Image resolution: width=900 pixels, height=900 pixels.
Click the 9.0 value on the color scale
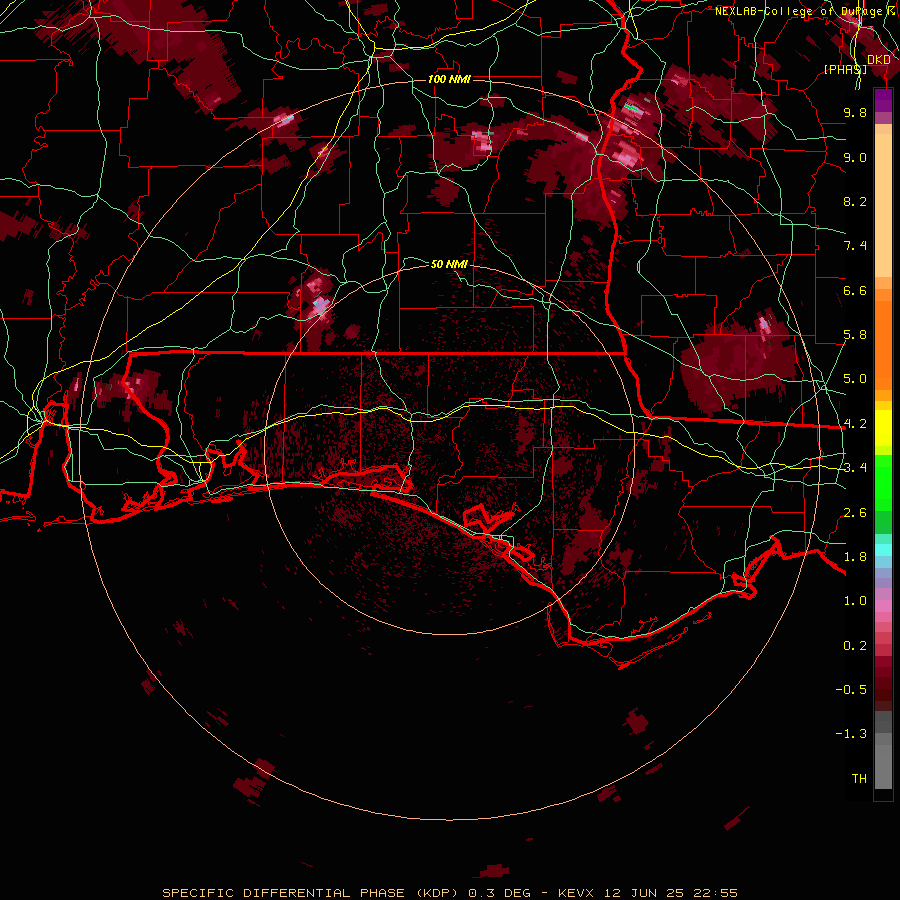pyautogui.click(x=855, y=157)
